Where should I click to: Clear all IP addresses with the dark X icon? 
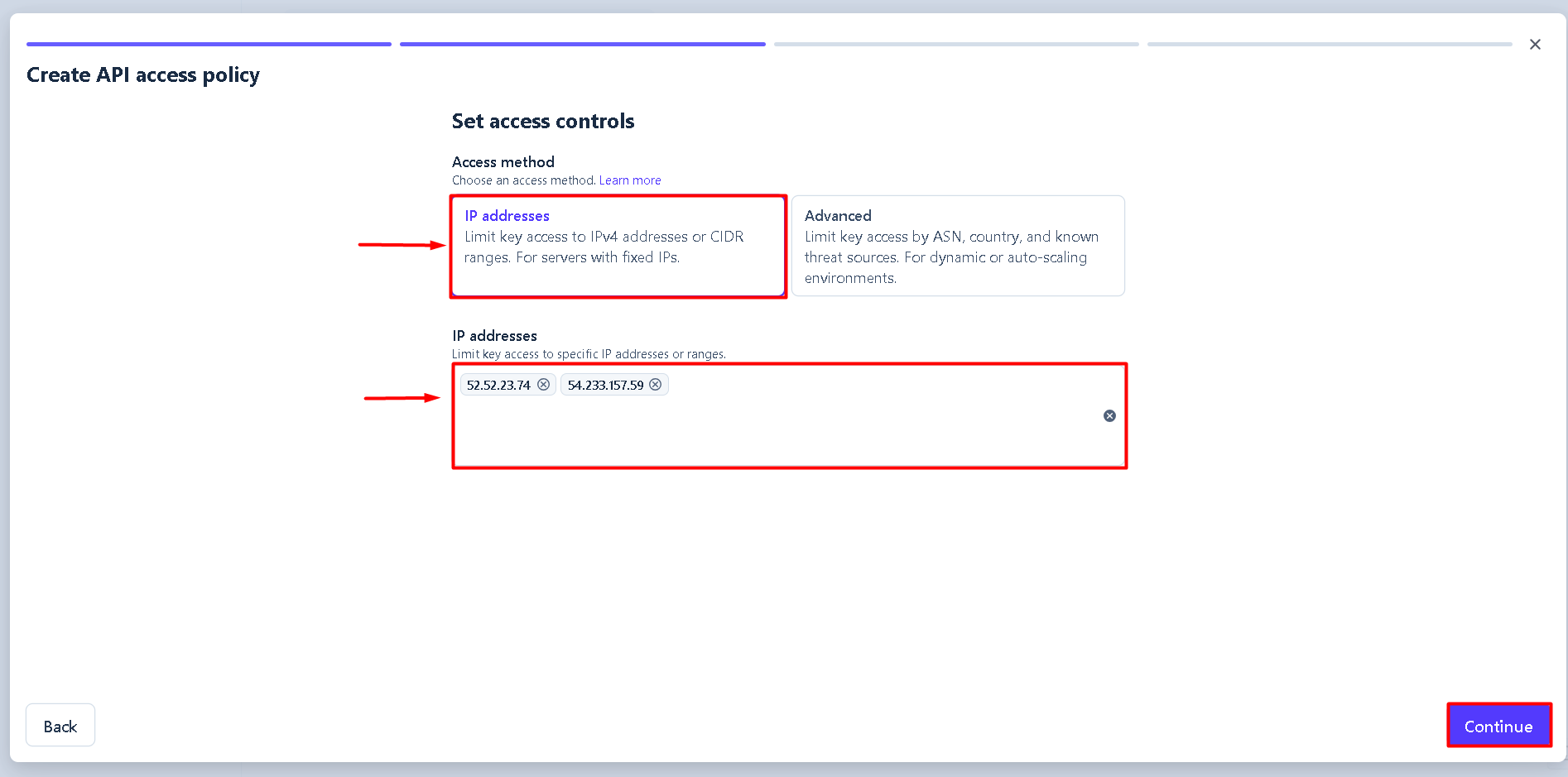(x=1109, y=415)
